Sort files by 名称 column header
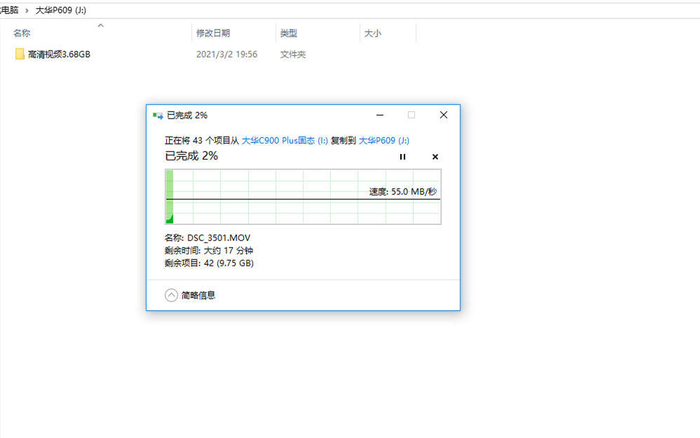Viewport: 700px width, 438px height. point(22,33)
